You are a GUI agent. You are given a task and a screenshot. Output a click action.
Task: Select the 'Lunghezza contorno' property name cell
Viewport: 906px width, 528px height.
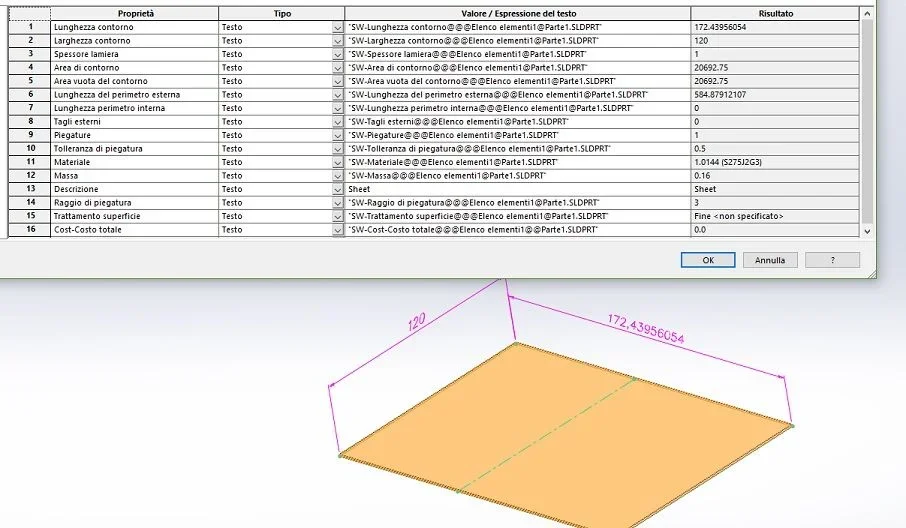pos(135,27)
